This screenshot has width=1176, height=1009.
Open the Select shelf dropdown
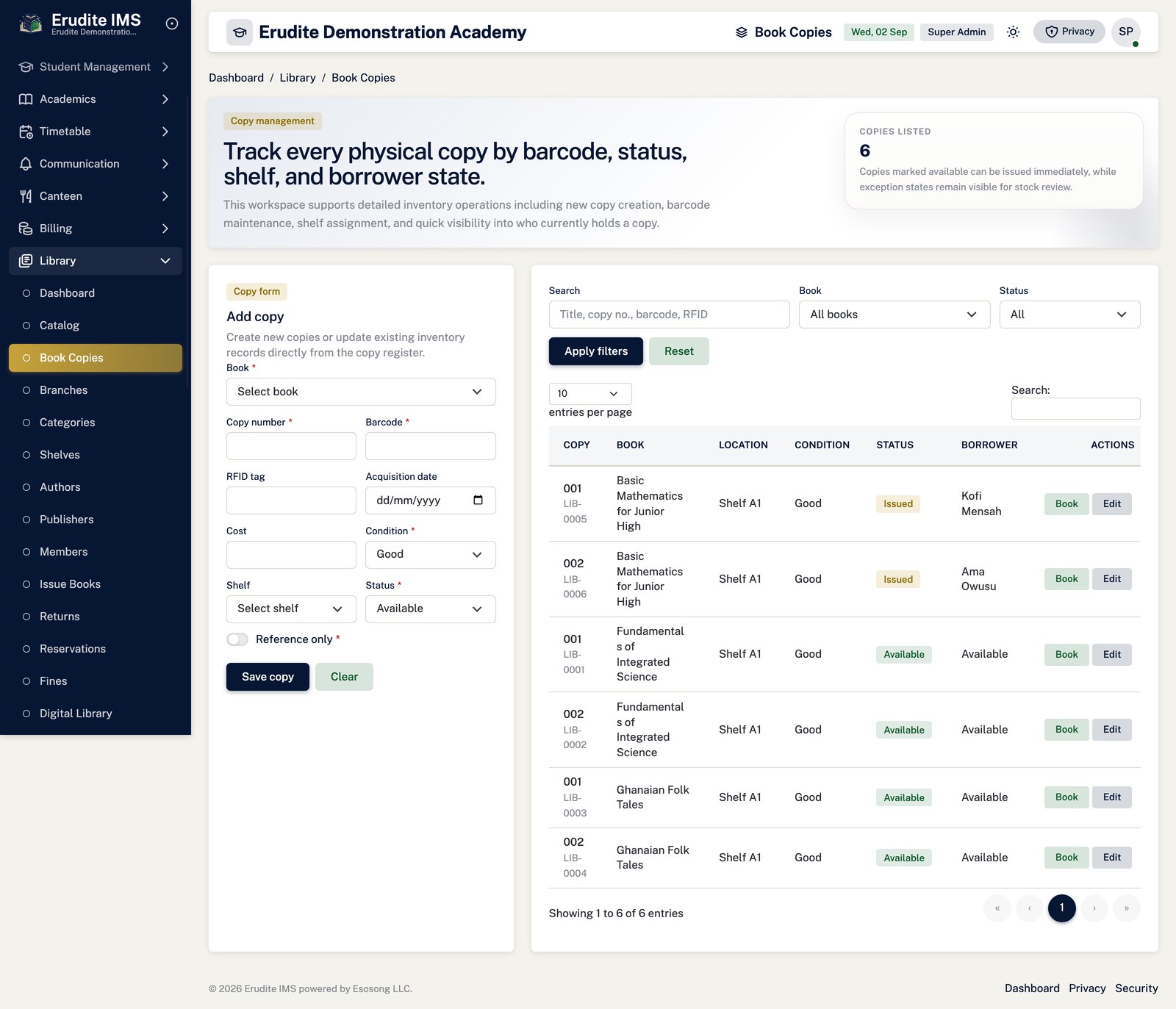pyautogui.click(x=291, y=609)
